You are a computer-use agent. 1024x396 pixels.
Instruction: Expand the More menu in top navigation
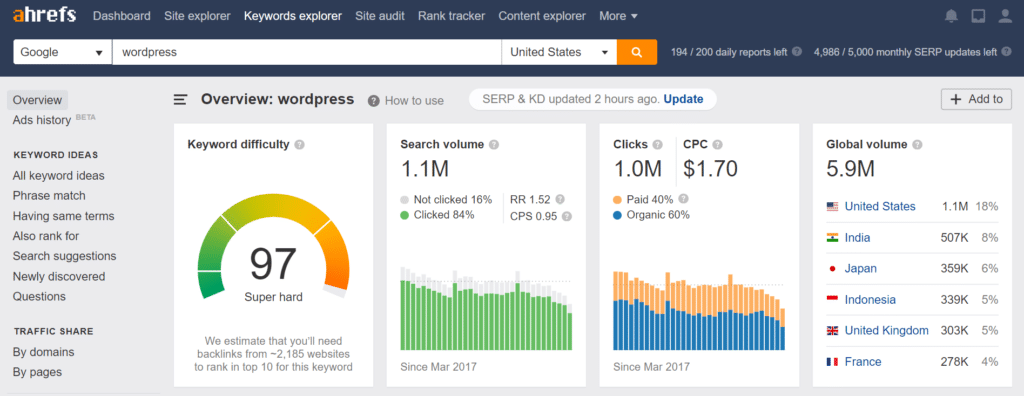tap(618, 16)
